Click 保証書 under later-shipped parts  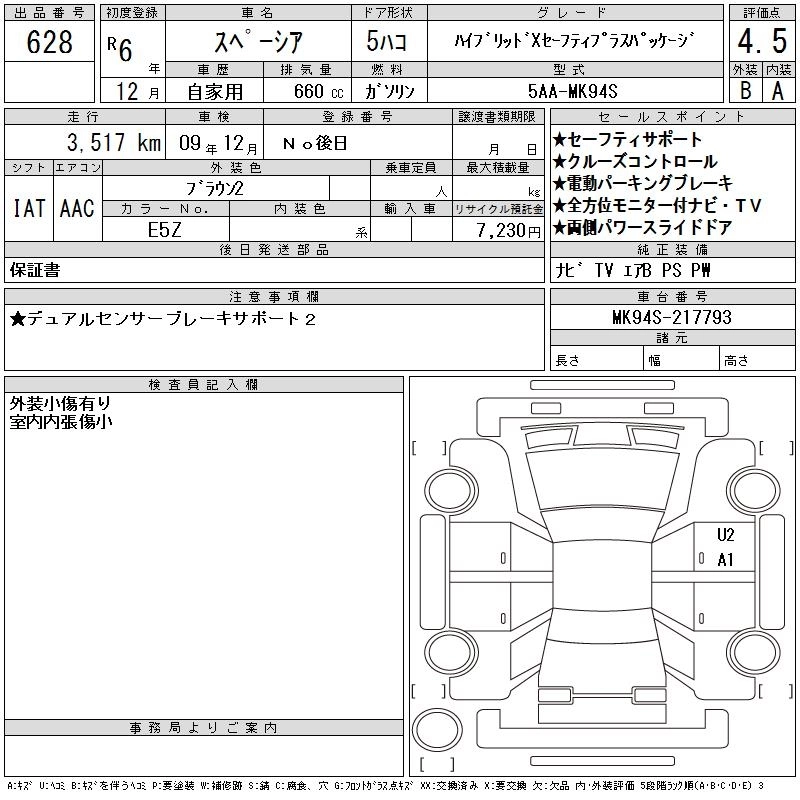35,270
